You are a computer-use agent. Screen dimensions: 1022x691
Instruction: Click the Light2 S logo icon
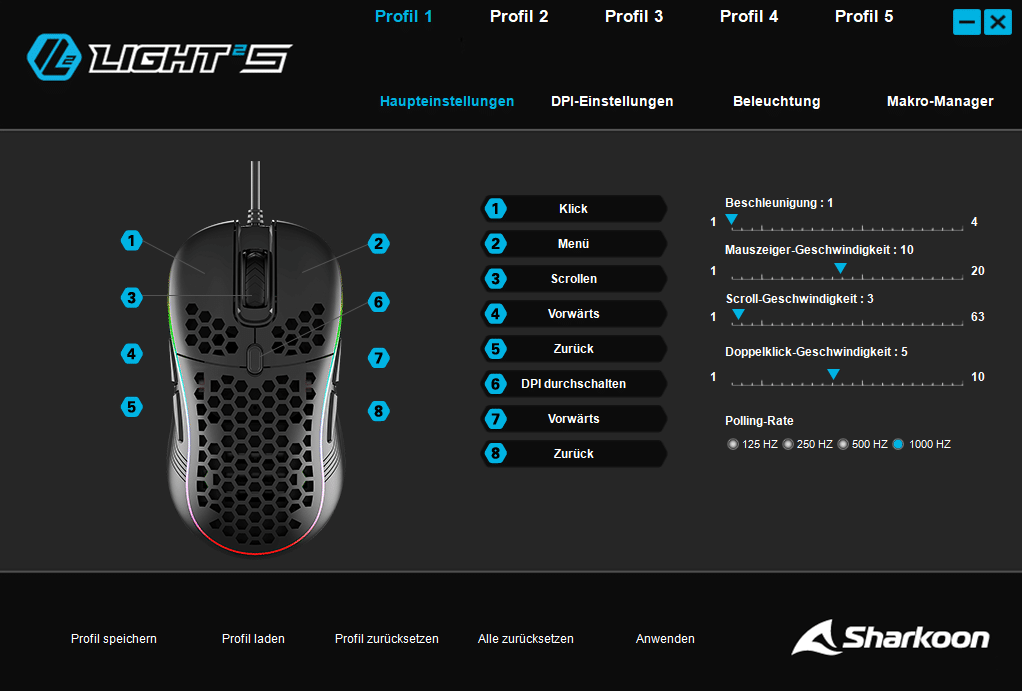pyautogui.click(x=53, y=57)
